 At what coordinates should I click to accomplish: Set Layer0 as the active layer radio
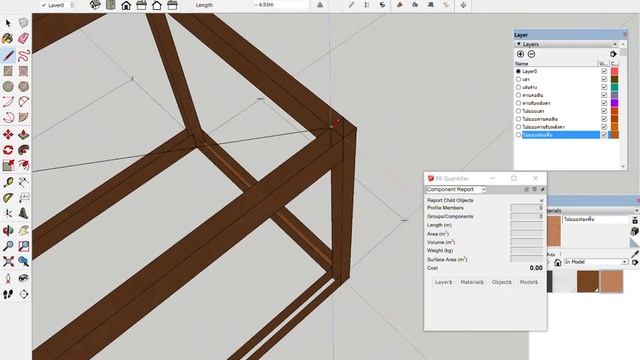pos(518,71)
